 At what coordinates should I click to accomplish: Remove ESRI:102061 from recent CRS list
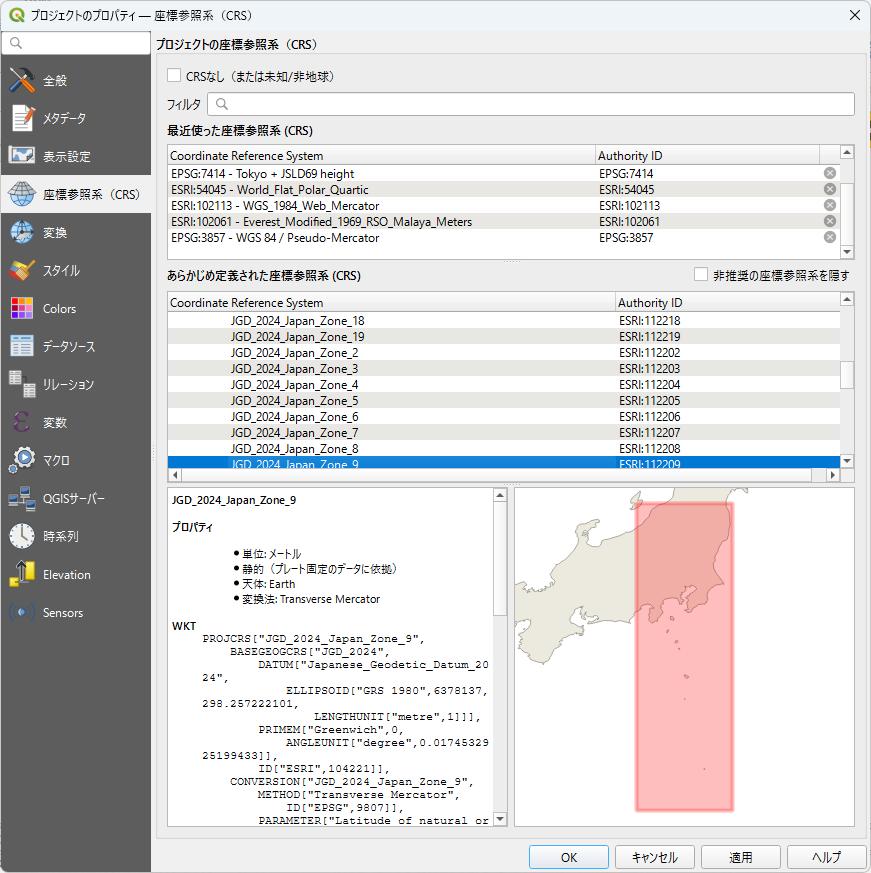tap(829, 221)
